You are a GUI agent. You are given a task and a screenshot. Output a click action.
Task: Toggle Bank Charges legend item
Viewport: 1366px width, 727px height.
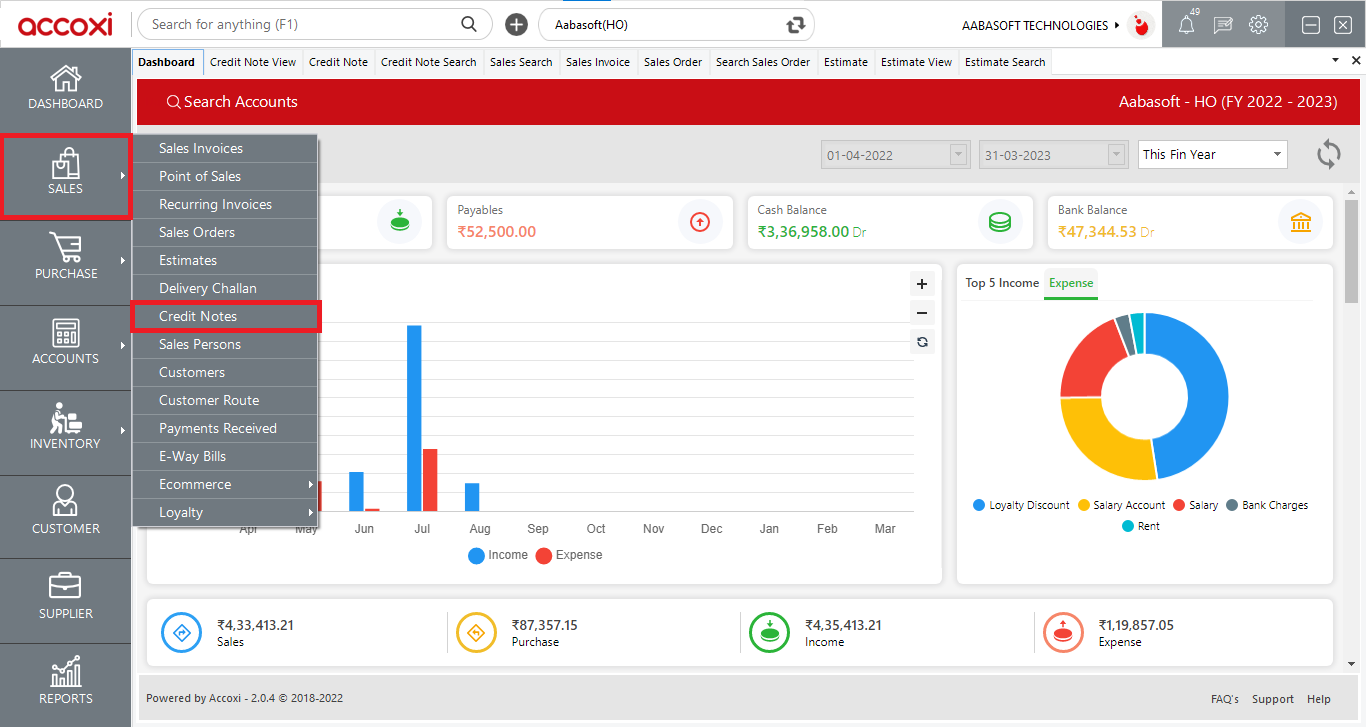click(x=1267, y=505)
